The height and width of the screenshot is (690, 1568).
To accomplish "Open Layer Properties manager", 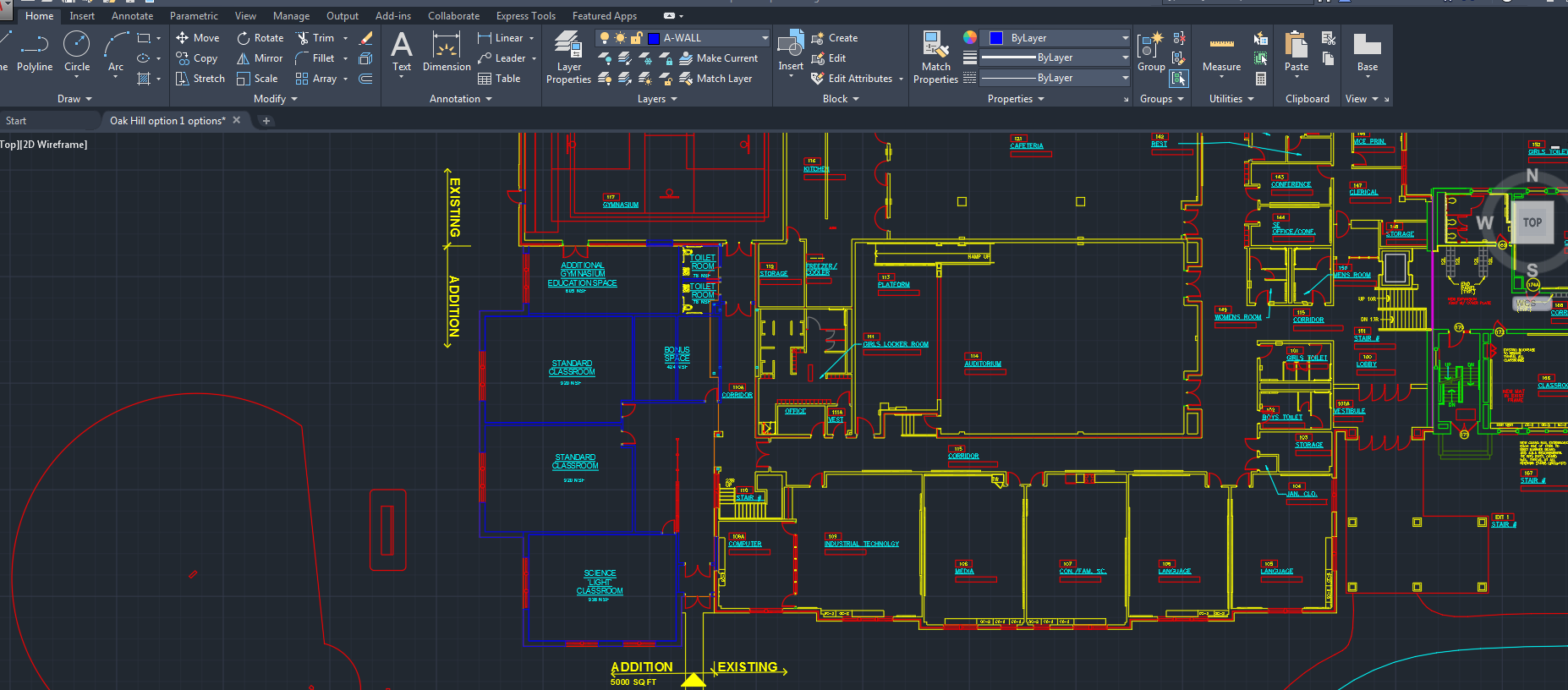I will point(568,57).
